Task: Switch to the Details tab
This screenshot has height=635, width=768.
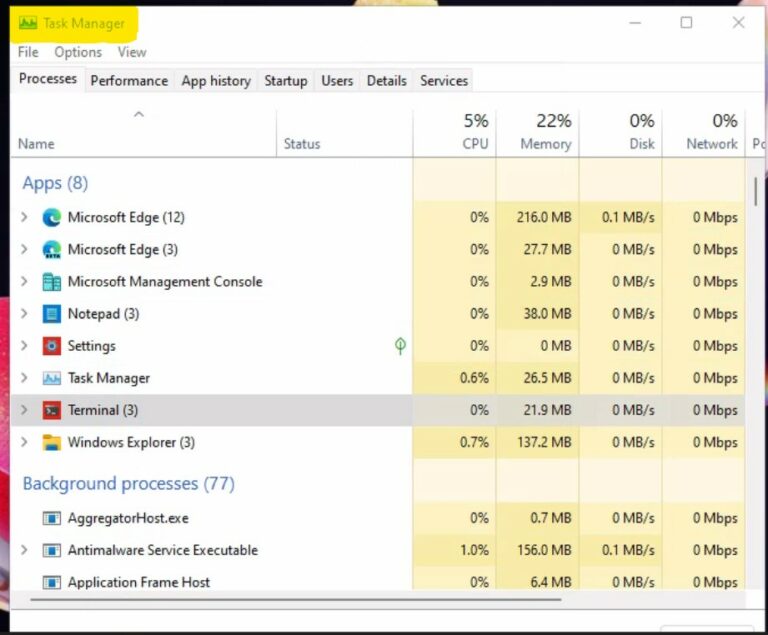Action: [x=386, y=80]
